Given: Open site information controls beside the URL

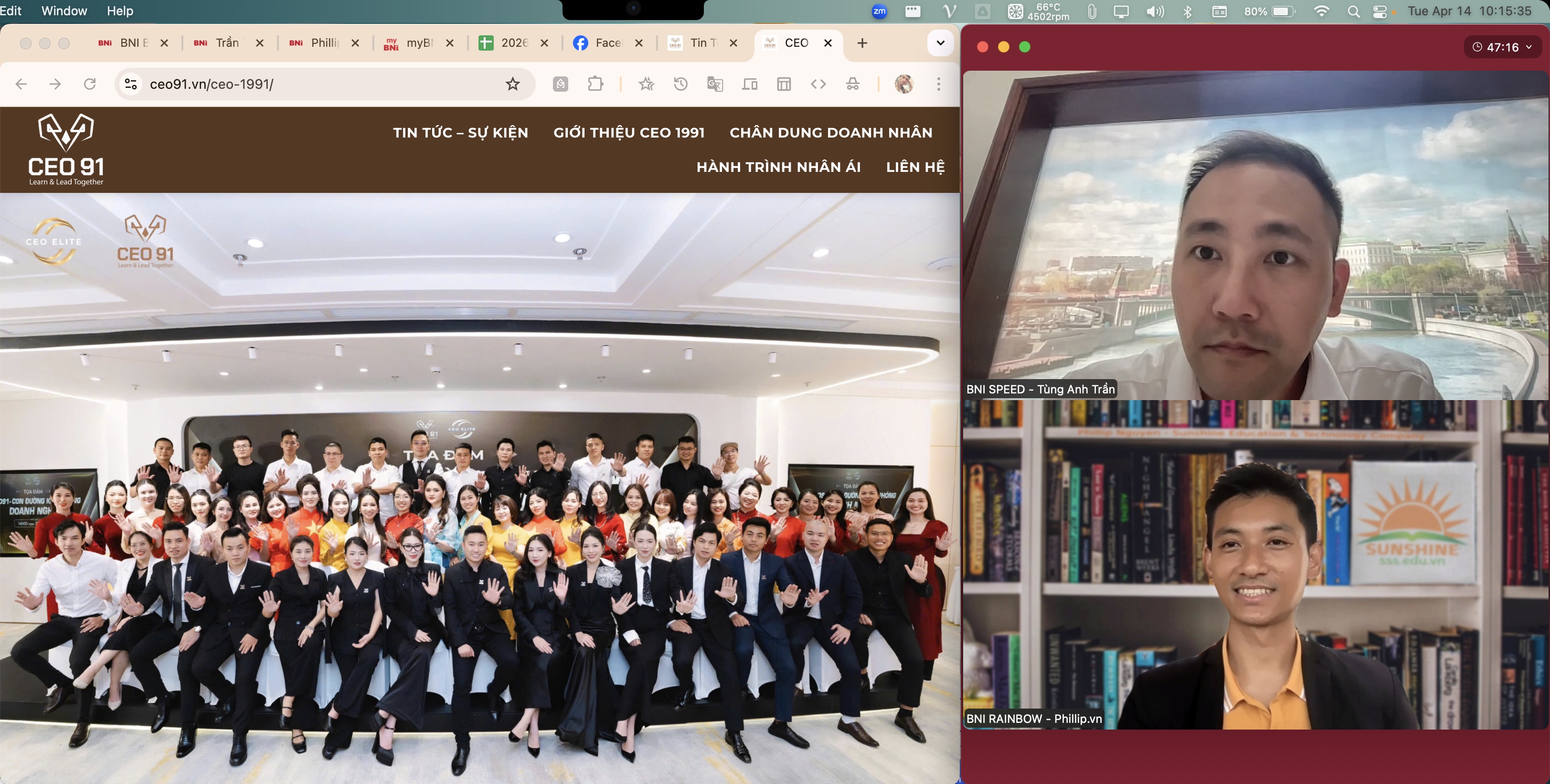Looking at the screenshot, I should click(x=130, y=84).
